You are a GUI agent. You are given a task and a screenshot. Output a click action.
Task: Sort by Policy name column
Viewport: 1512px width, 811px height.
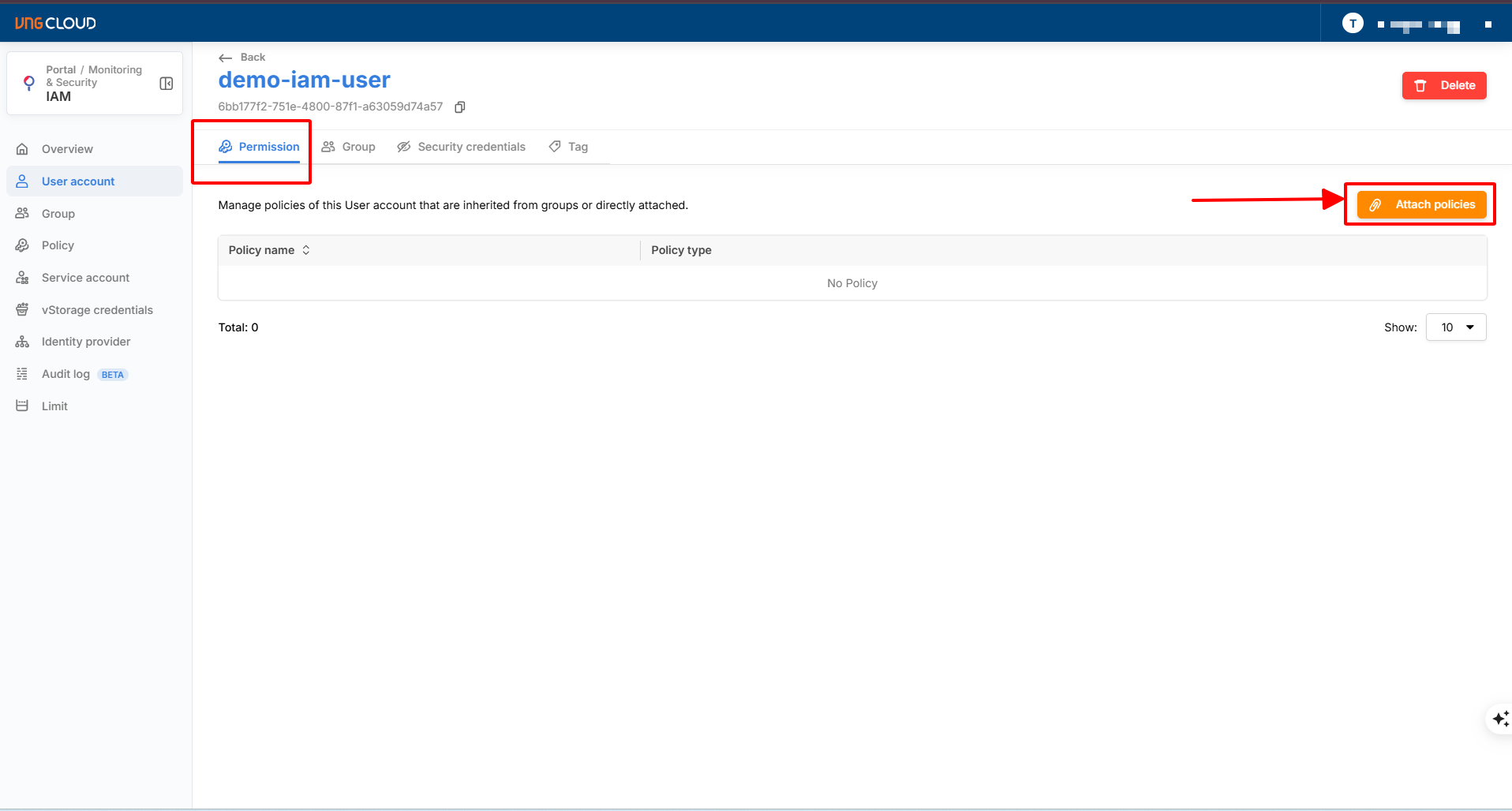pos(306,250)
